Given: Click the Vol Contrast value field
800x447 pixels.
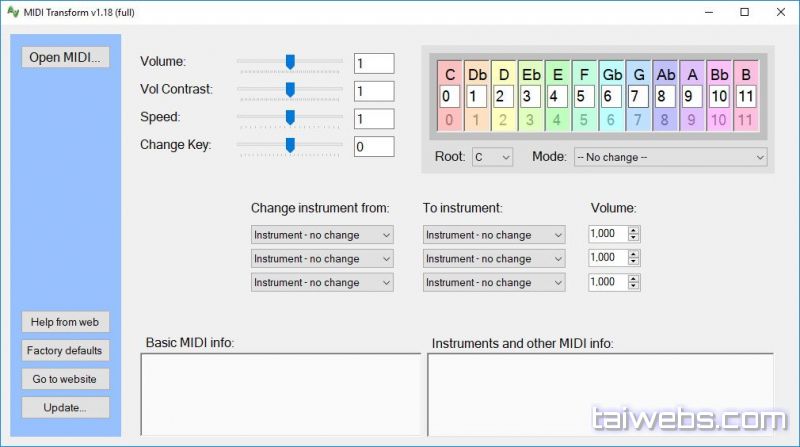Looking at the screenshot, I should click(374, 91).
